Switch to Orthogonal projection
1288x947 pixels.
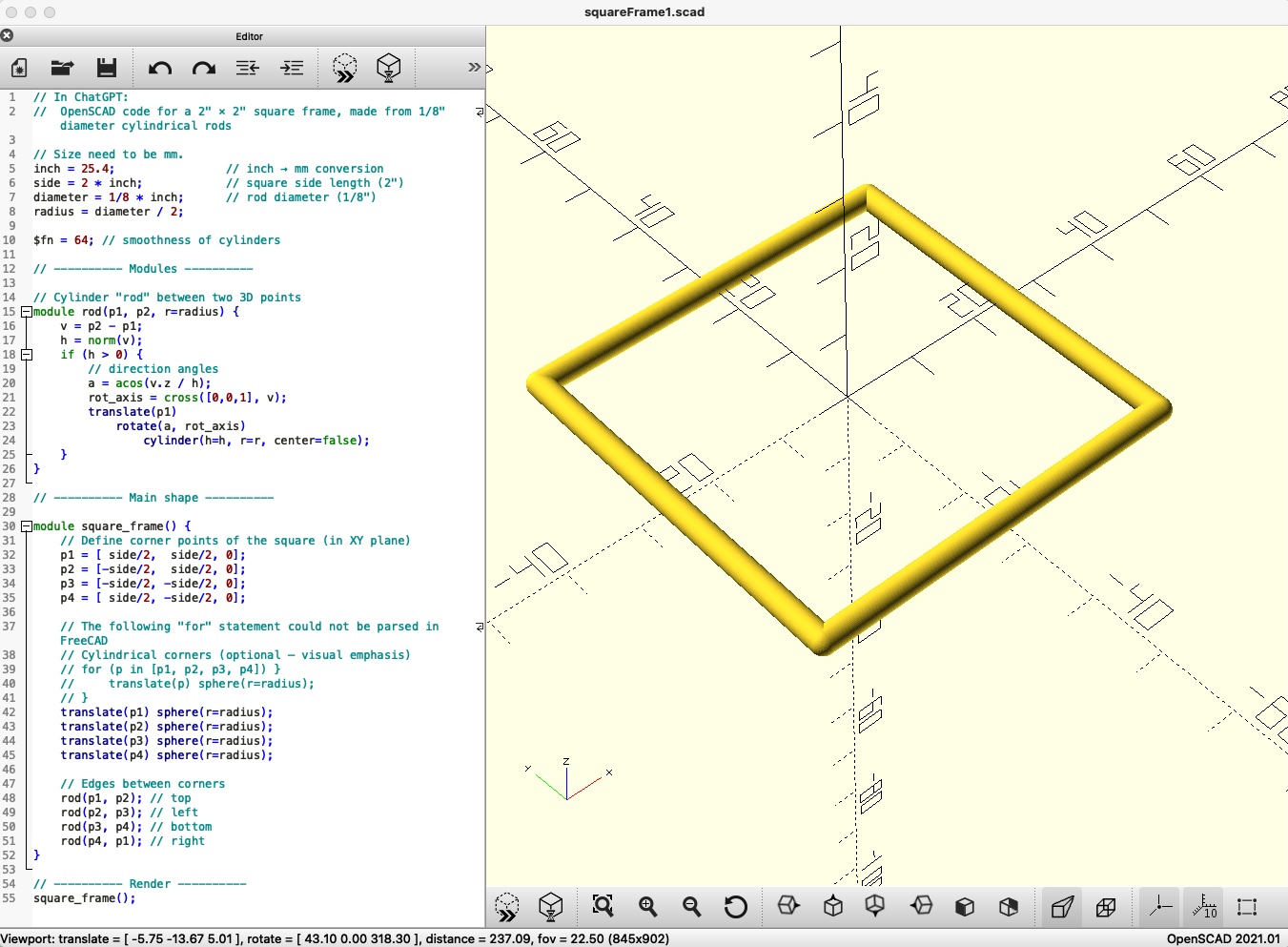point(1106,906)
